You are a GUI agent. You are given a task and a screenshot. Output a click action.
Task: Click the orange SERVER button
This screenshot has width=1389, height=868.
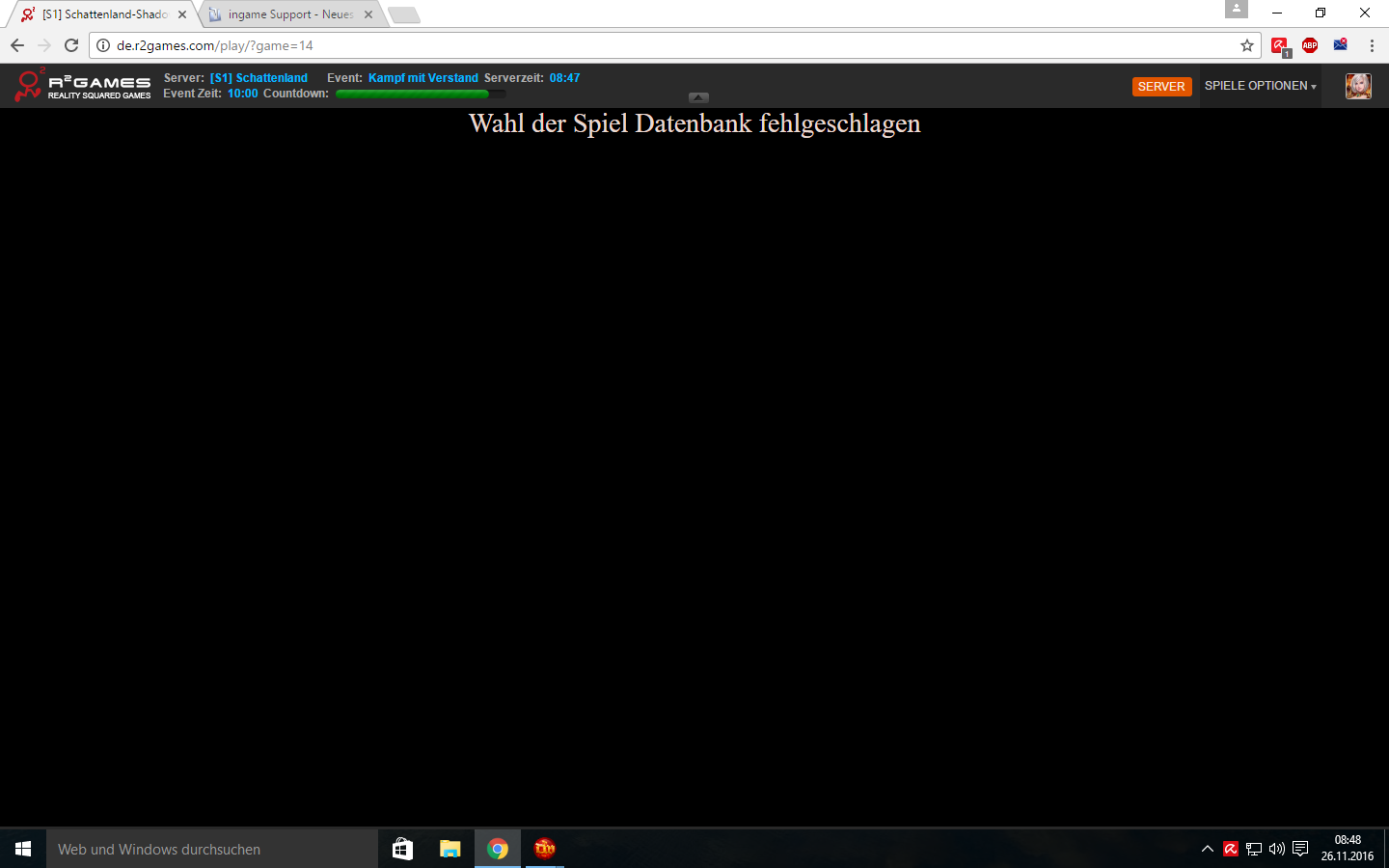(1161, 87)
